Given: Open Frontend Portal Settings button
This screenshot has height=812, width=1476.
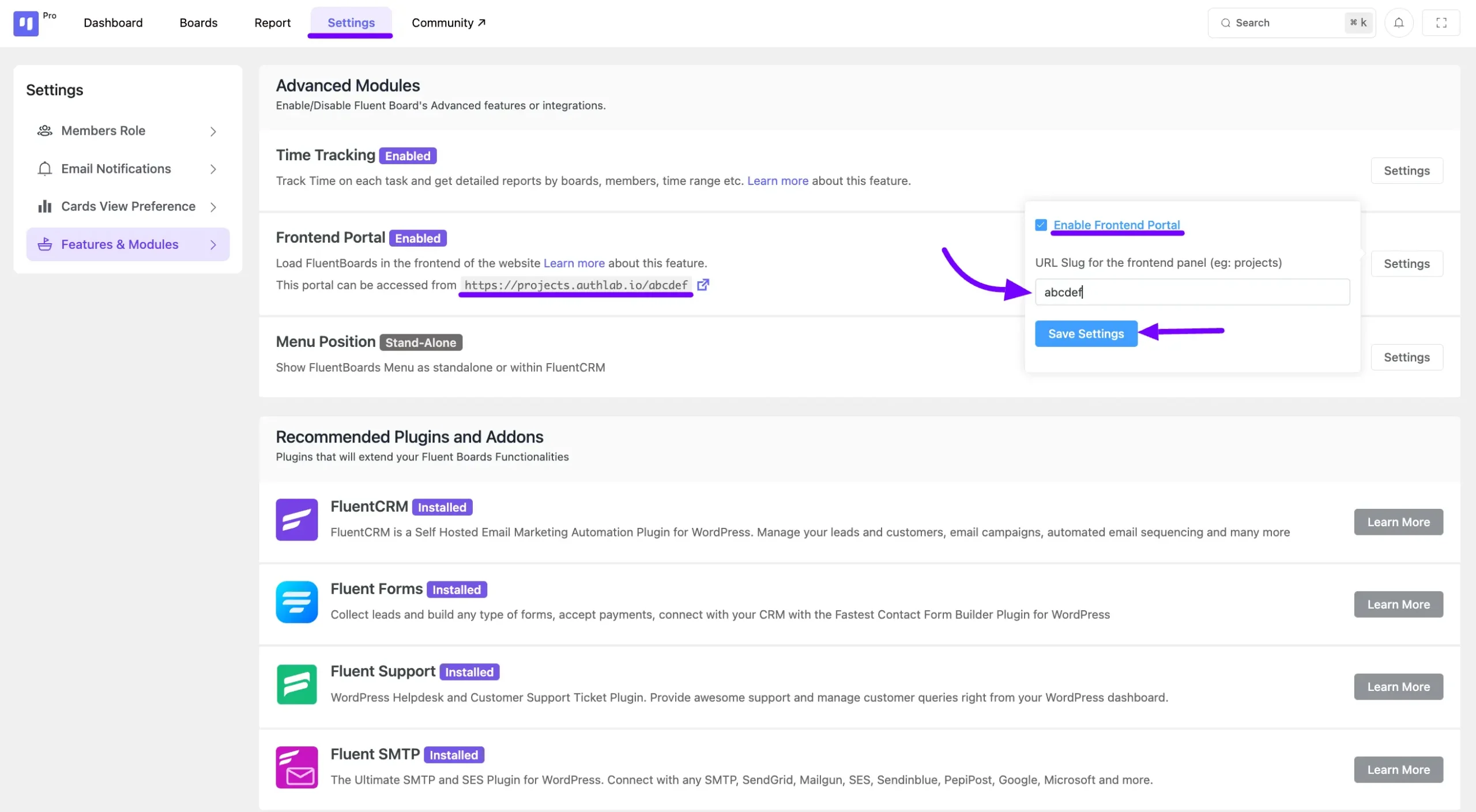Looking at the screenshot, I should 1407,263.
